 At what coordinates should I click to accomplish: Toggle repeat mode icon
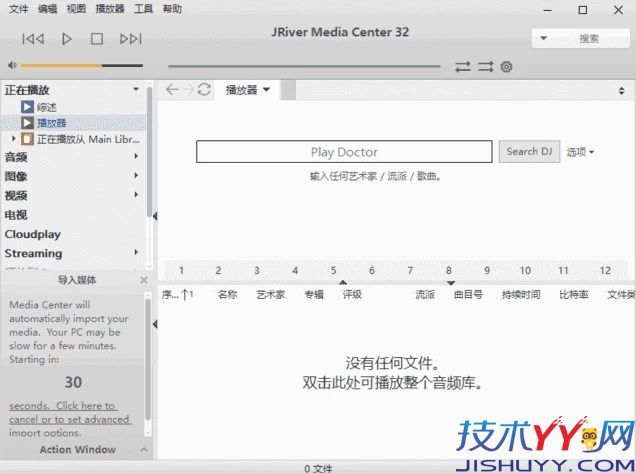[x=462, y=67]
